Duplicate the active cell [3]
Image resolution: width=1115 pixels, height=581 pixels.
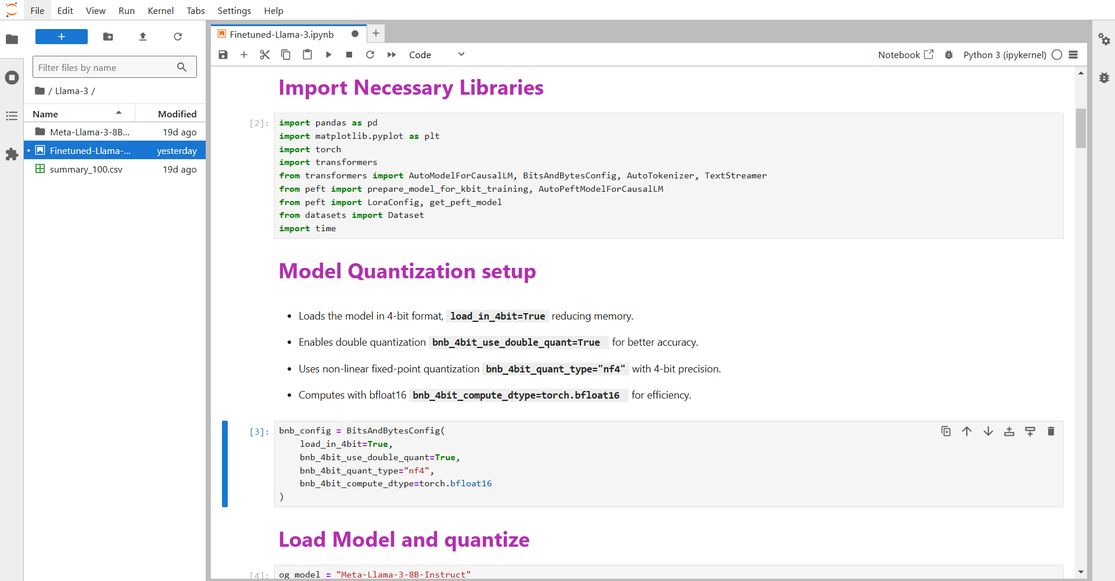[946, 431]
